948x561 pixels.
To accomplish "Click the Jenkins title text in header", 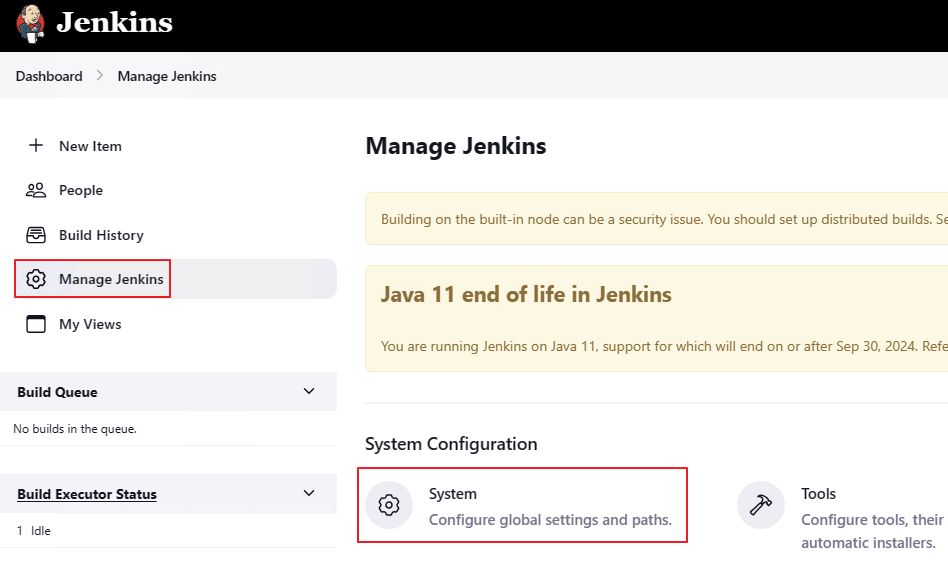I will pos(114,23).
